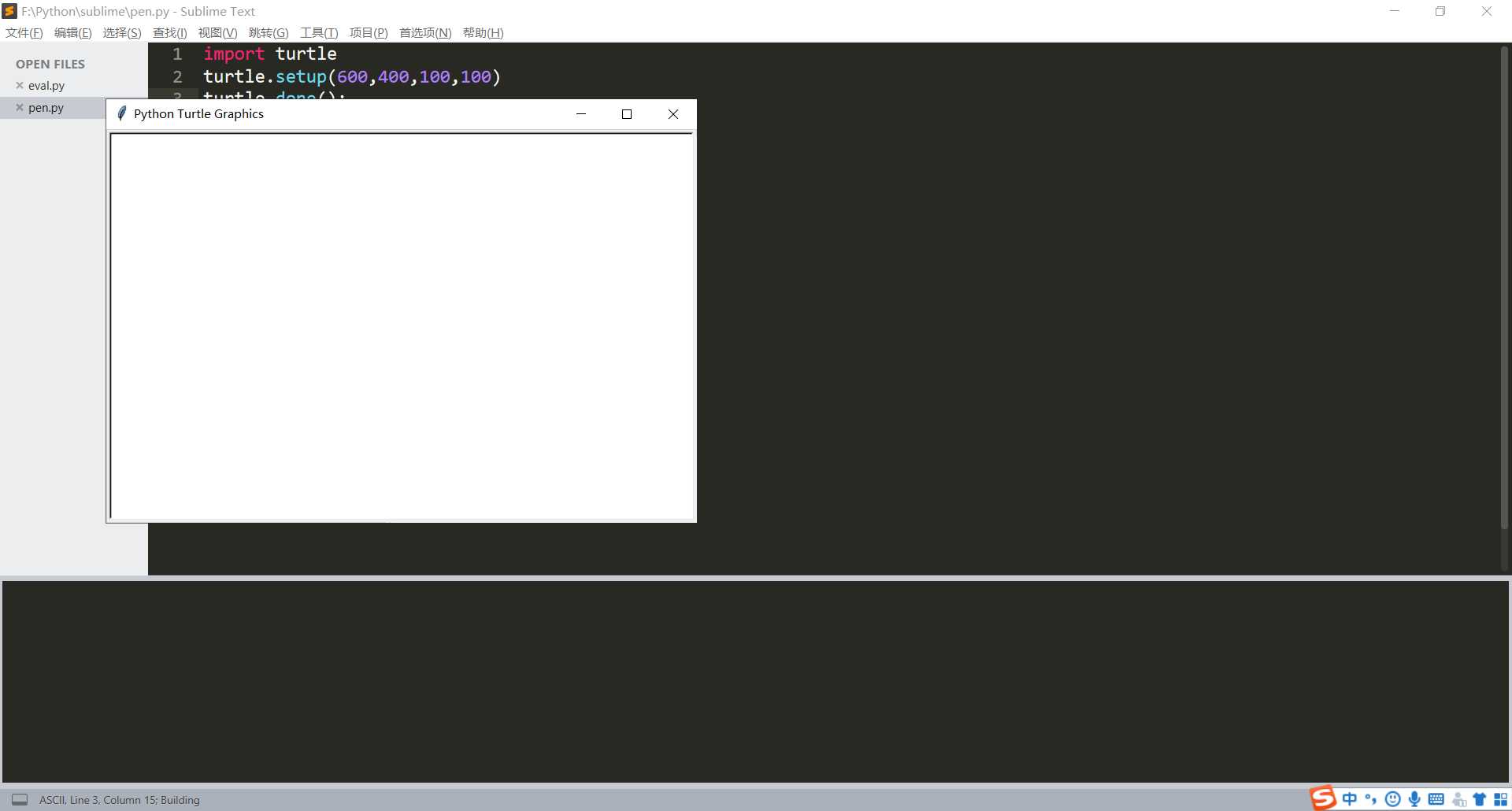This screenshot has height=811, width=1512.
Task: Switch Chinese/English mode with 中 icon
Action: 1350,799
